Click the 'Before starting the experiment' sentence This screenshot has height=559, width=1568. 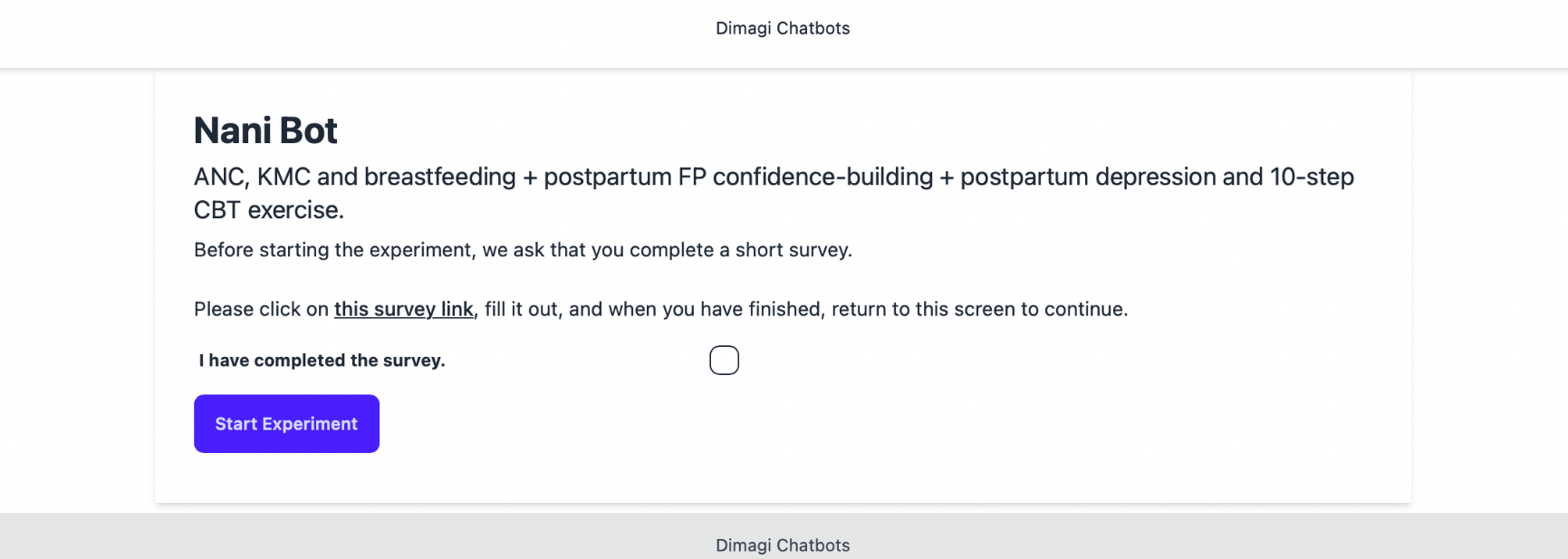pos(523,250)
